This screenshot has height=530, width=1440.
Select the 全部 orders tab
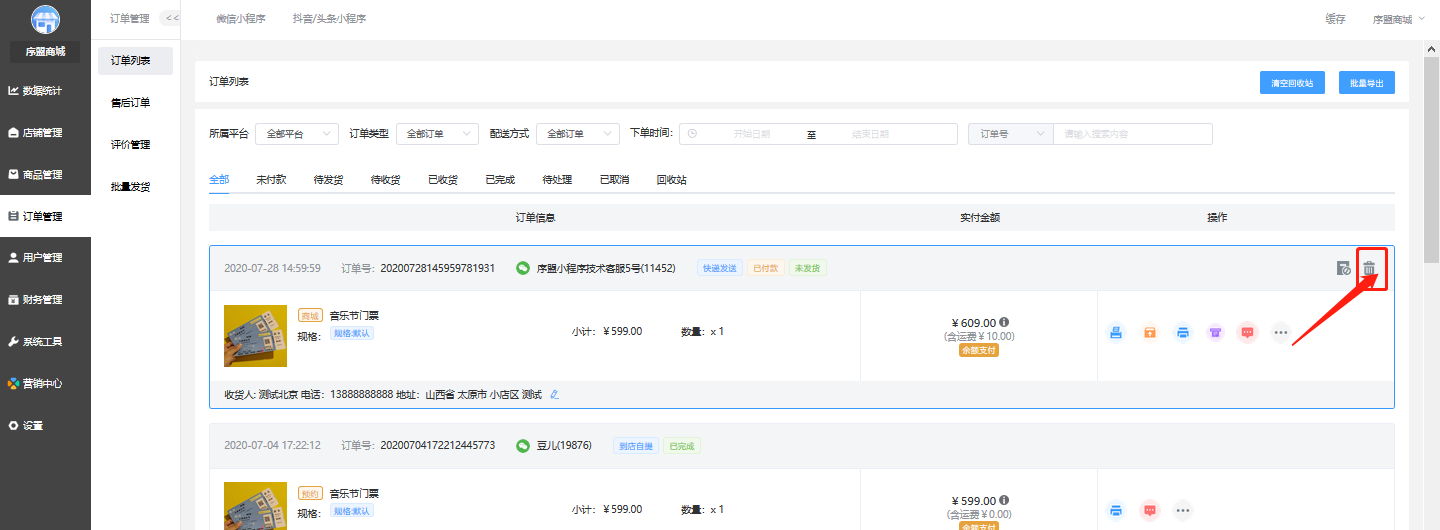(219, 180)
